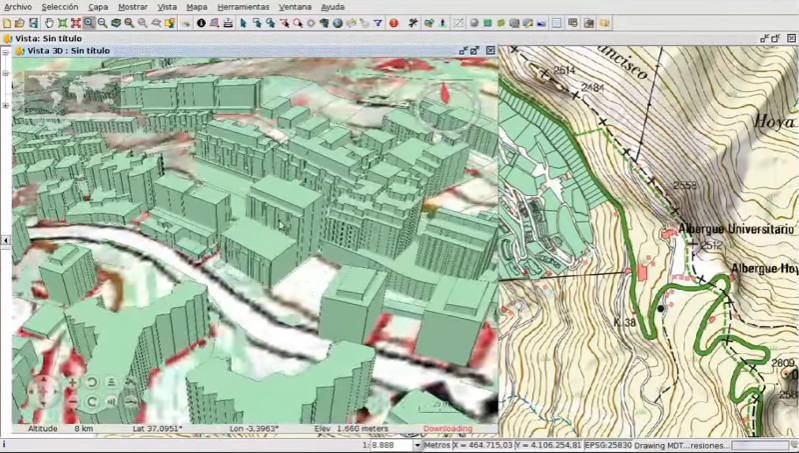Click the red stop icon in the toolbar
The height and width of the screenshot is (453, 799).
pos(393,22)
